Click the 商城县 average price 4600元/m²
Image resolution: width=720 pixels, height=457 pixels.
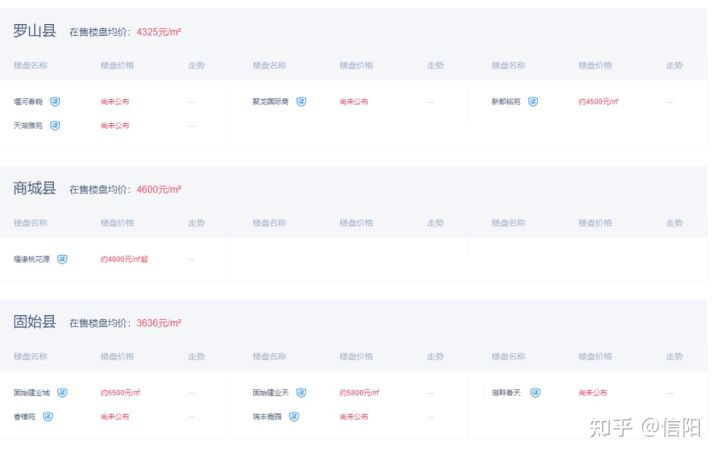click(159, 189)
